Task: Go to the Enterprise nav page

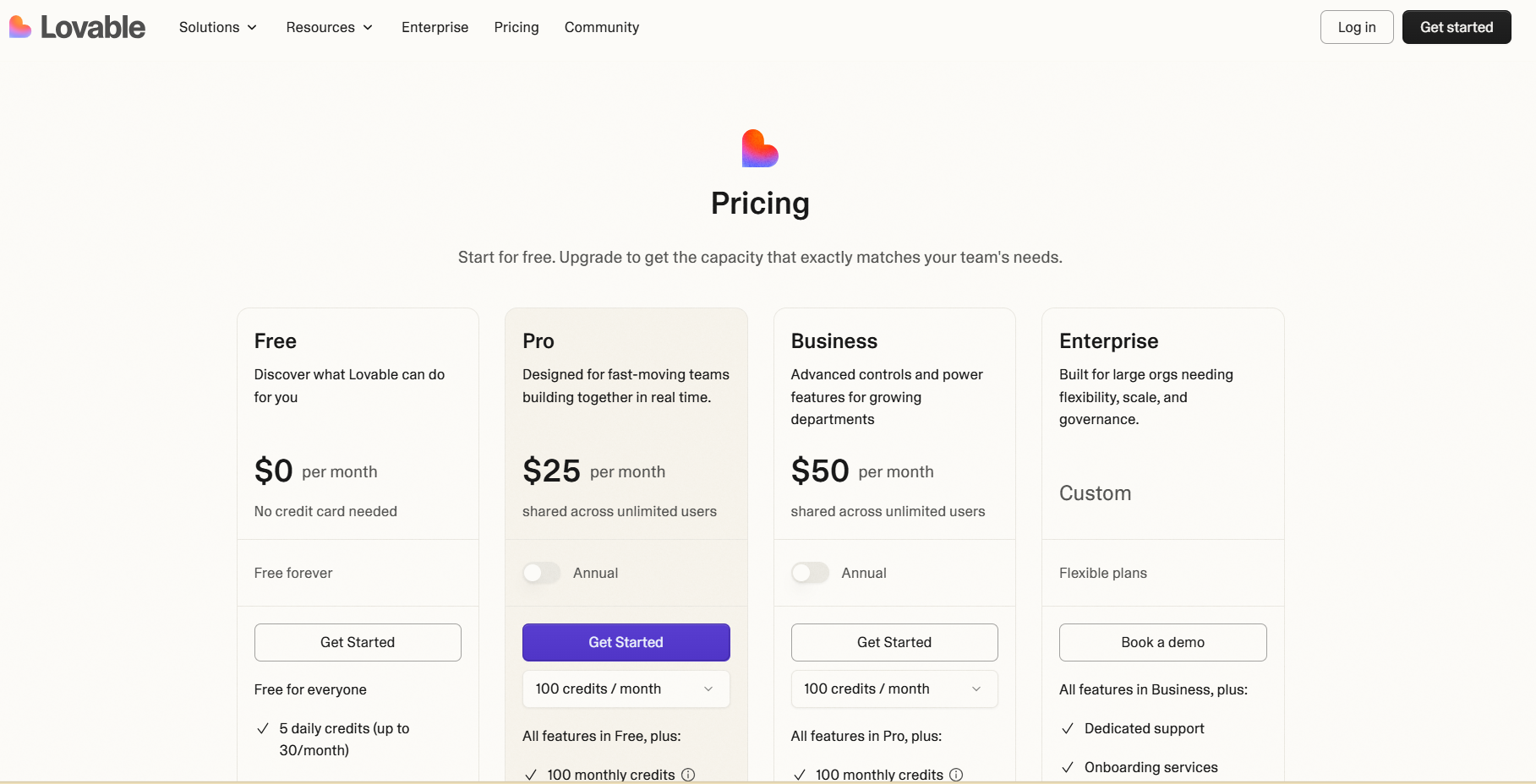Action: pyautogui.click(x=435, y=27)
